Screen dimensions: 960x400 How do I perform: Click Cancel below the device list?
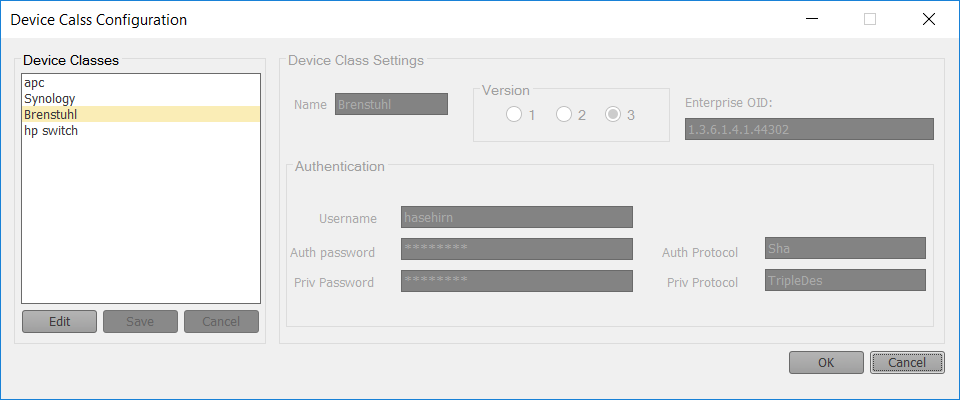(x=221, y=322)
